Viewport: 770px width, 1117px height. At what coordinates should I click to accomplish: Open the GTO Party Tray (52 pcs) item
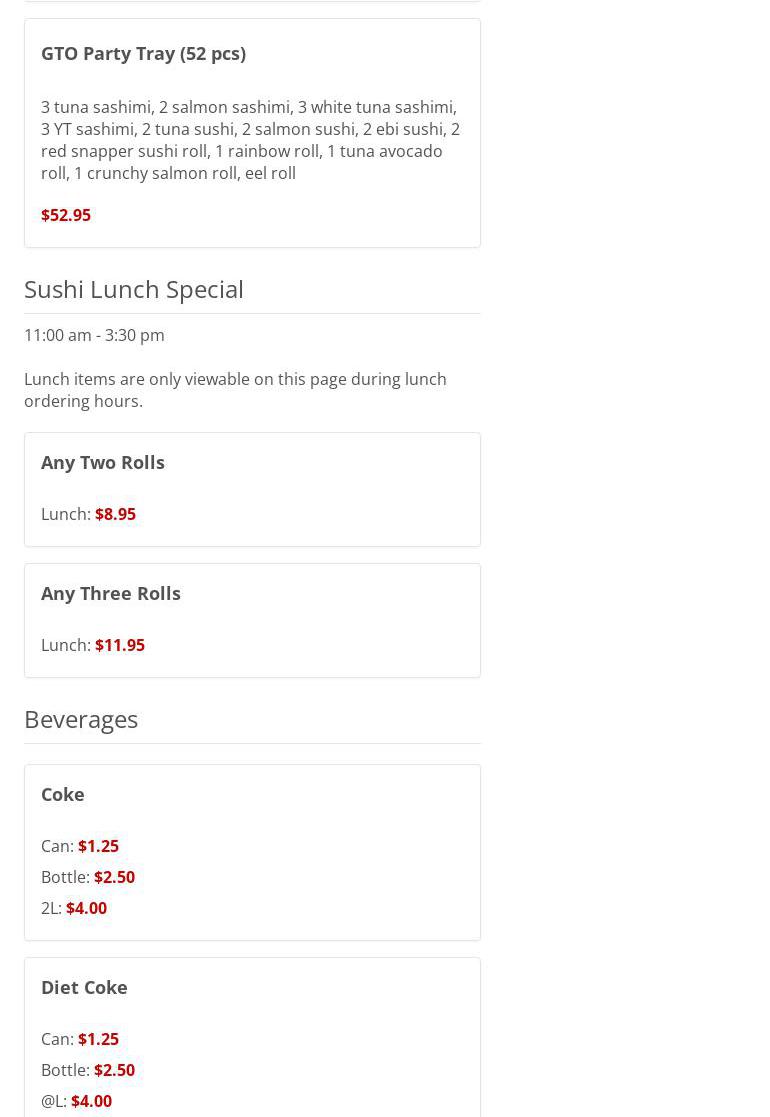click(x=143, y=53)
